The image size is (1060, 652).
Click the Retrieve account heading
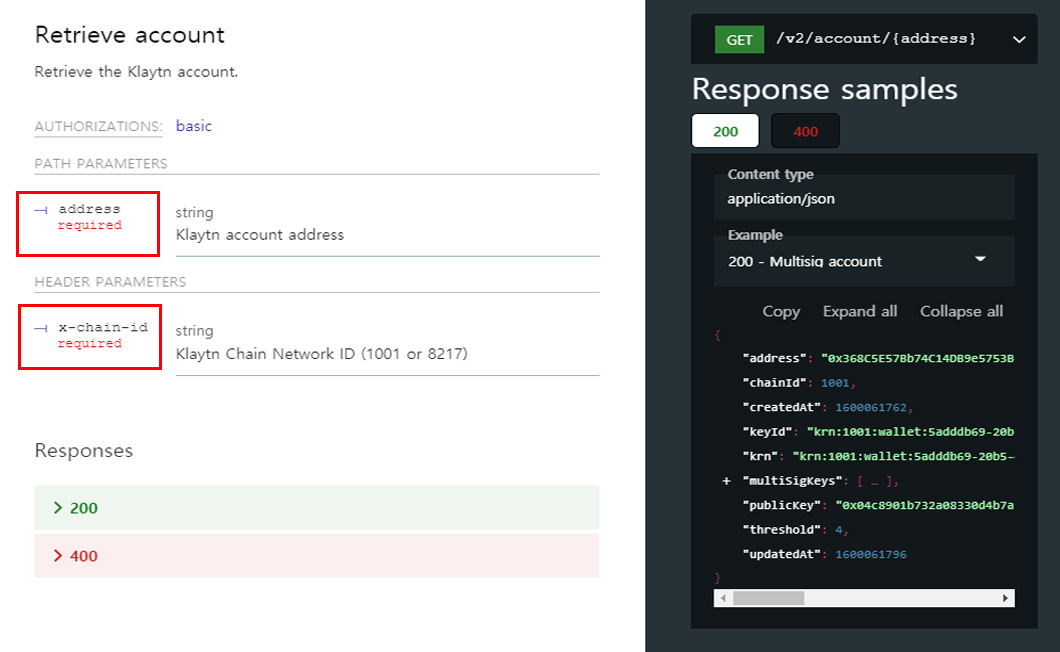[x=130, y=34]
